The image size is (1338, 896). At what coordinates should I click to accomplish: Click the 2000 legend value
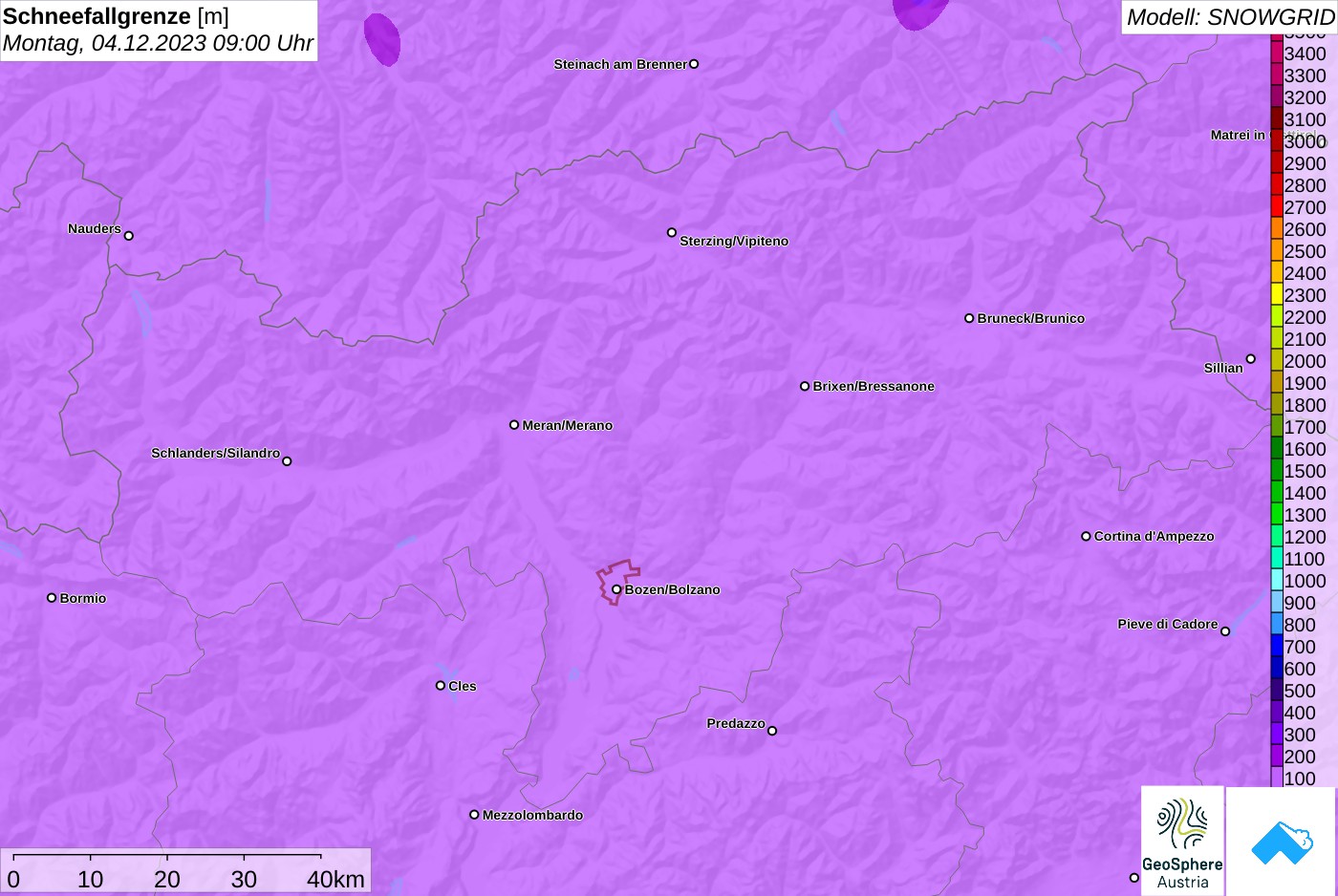(1306, 361)
